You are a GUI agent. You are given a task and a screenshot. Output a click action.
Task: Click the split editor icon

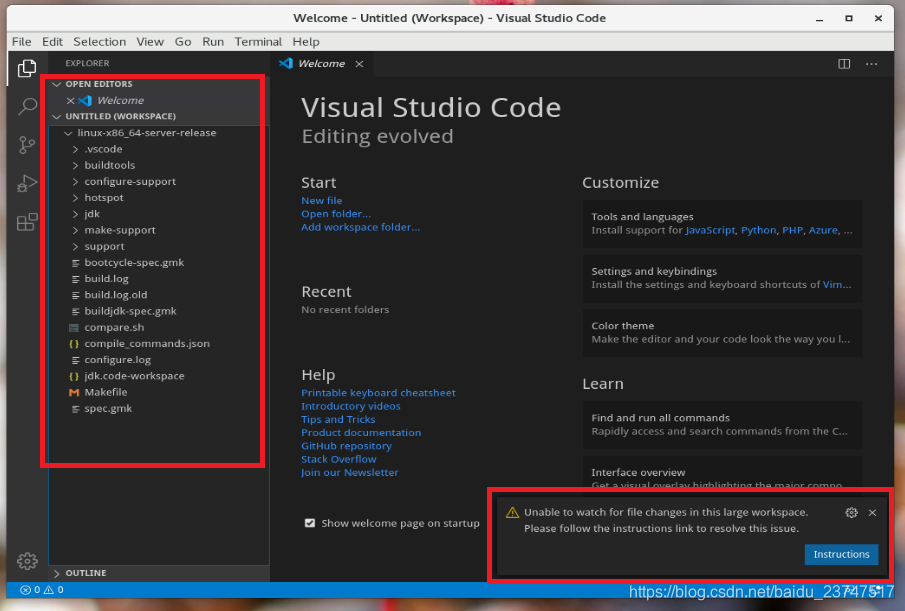(844, 63)
